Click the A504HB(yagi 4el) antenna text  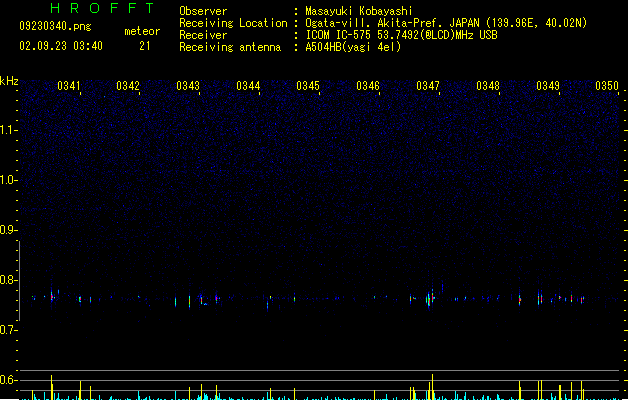[353, 47]
